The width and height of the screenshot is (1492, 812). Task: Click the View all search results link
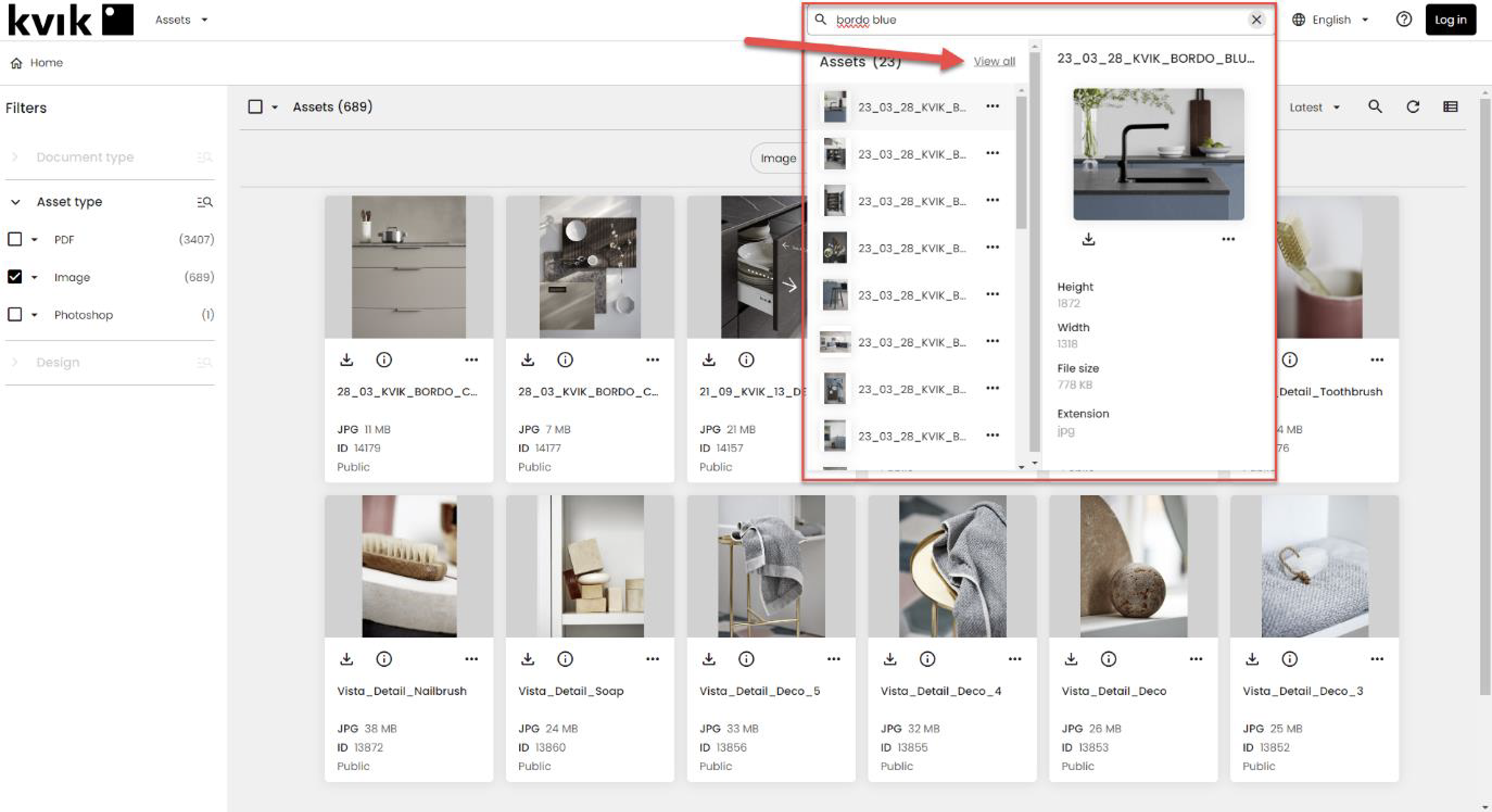(994, 61)
